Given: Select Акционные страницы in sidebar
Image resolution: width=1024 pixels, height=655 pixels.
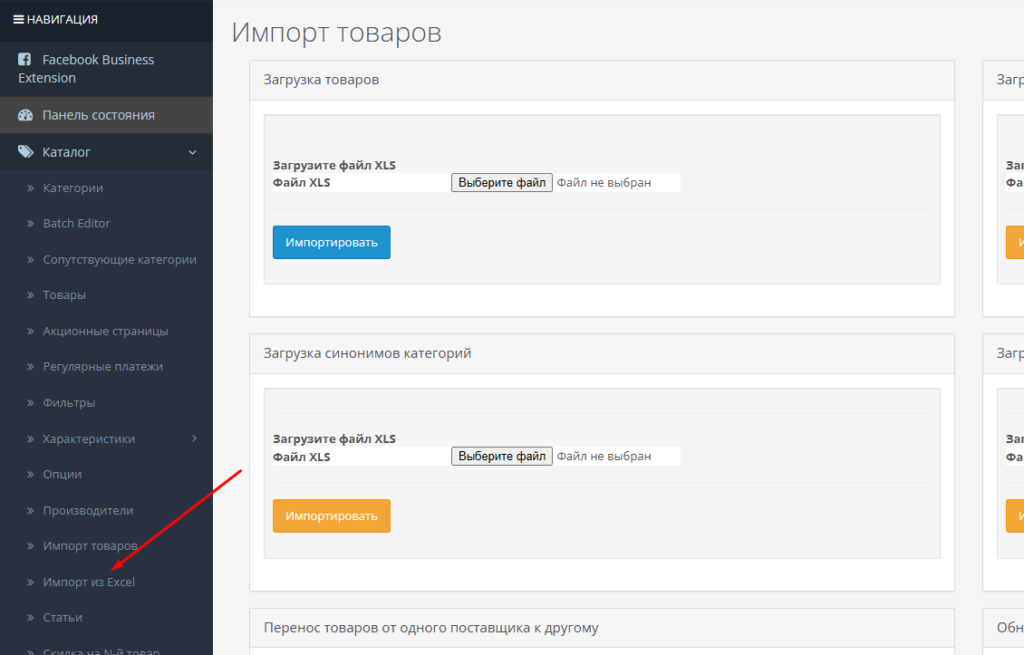Looking at the screenshot, I should pyautogui.click(x=105, y=331).
